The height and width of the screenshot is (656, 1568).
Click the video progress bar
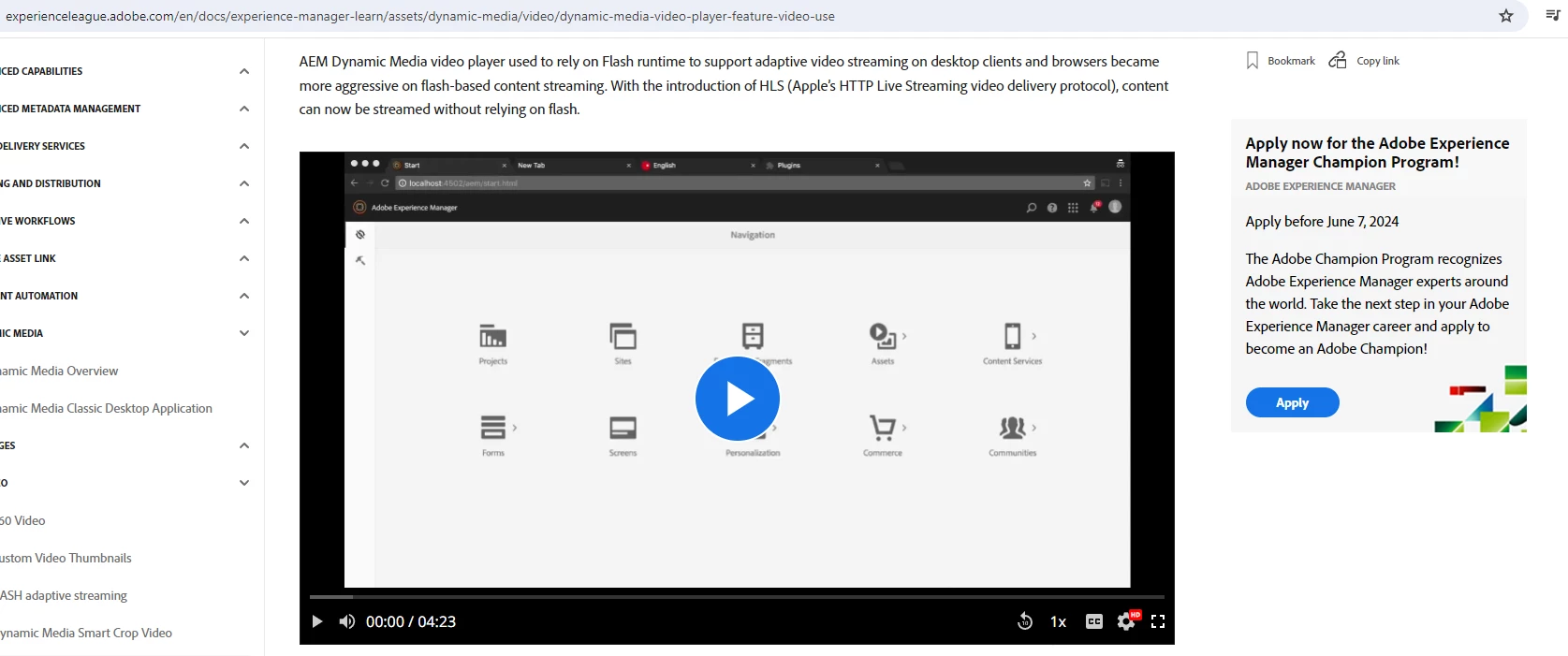click(737, 596)
